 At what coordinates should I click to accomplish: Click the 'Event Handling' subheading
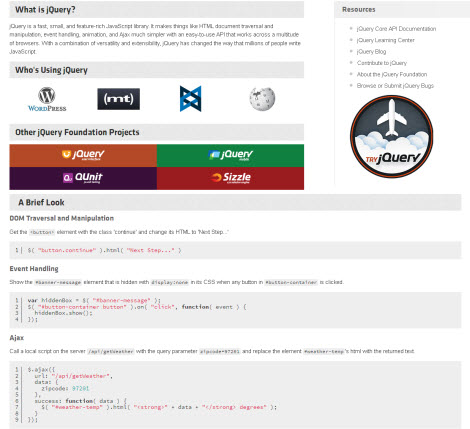pos(34,269)
